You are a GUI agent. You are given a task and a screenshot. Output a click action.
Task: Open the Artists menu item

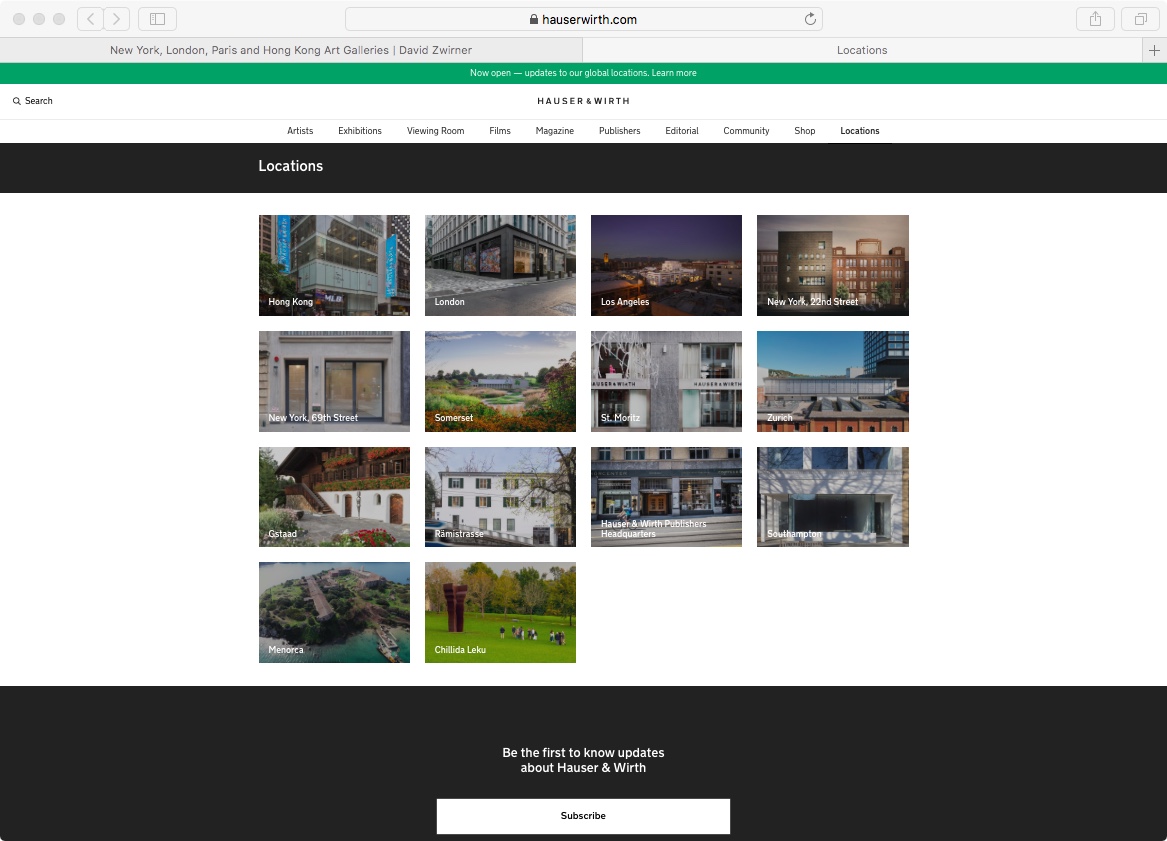(300, 131)
